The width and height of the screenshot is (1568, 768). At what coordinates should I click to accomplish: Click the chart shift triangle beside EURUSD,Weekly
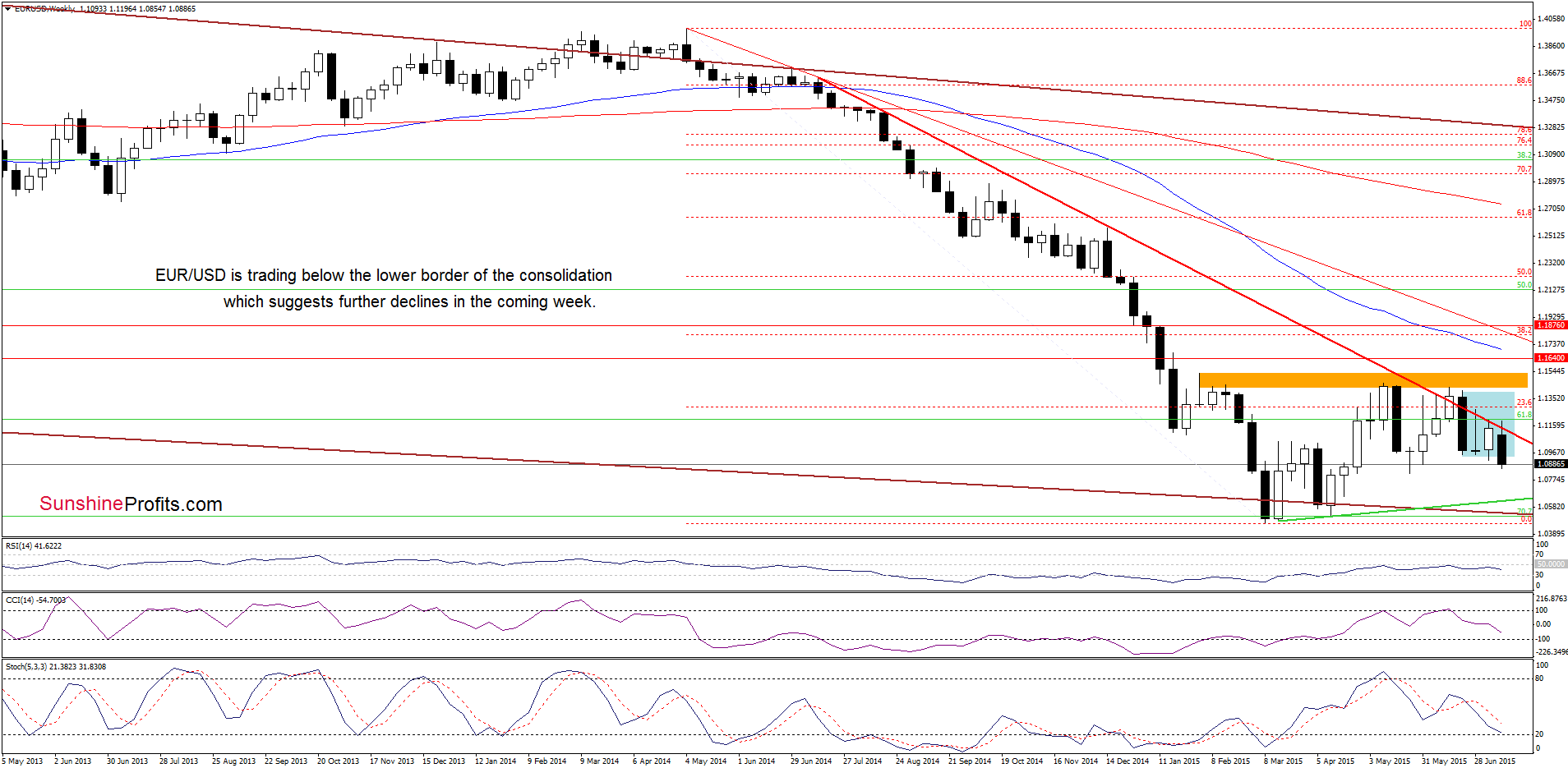7,8
